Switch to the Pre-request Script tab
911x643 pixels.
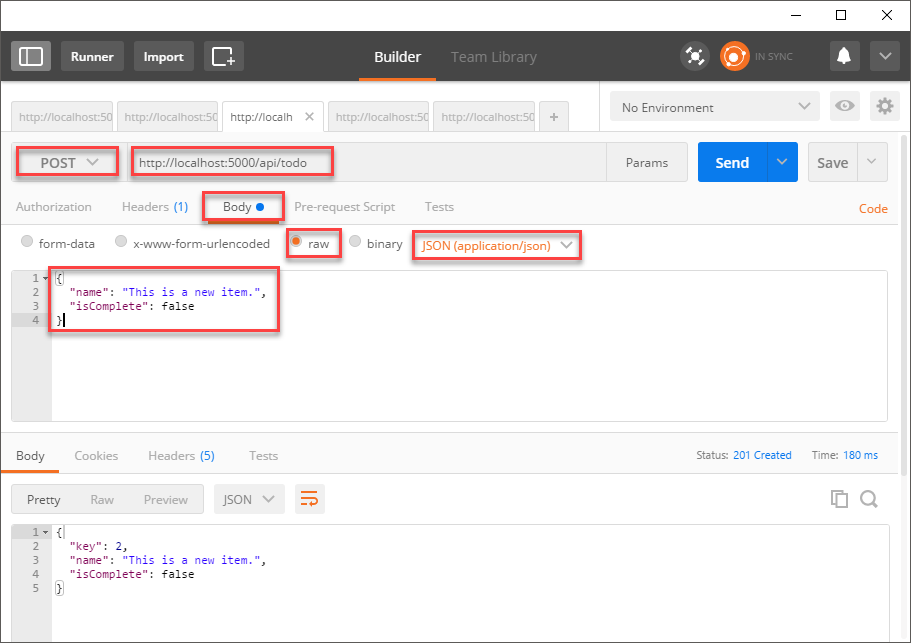(344, 207)
